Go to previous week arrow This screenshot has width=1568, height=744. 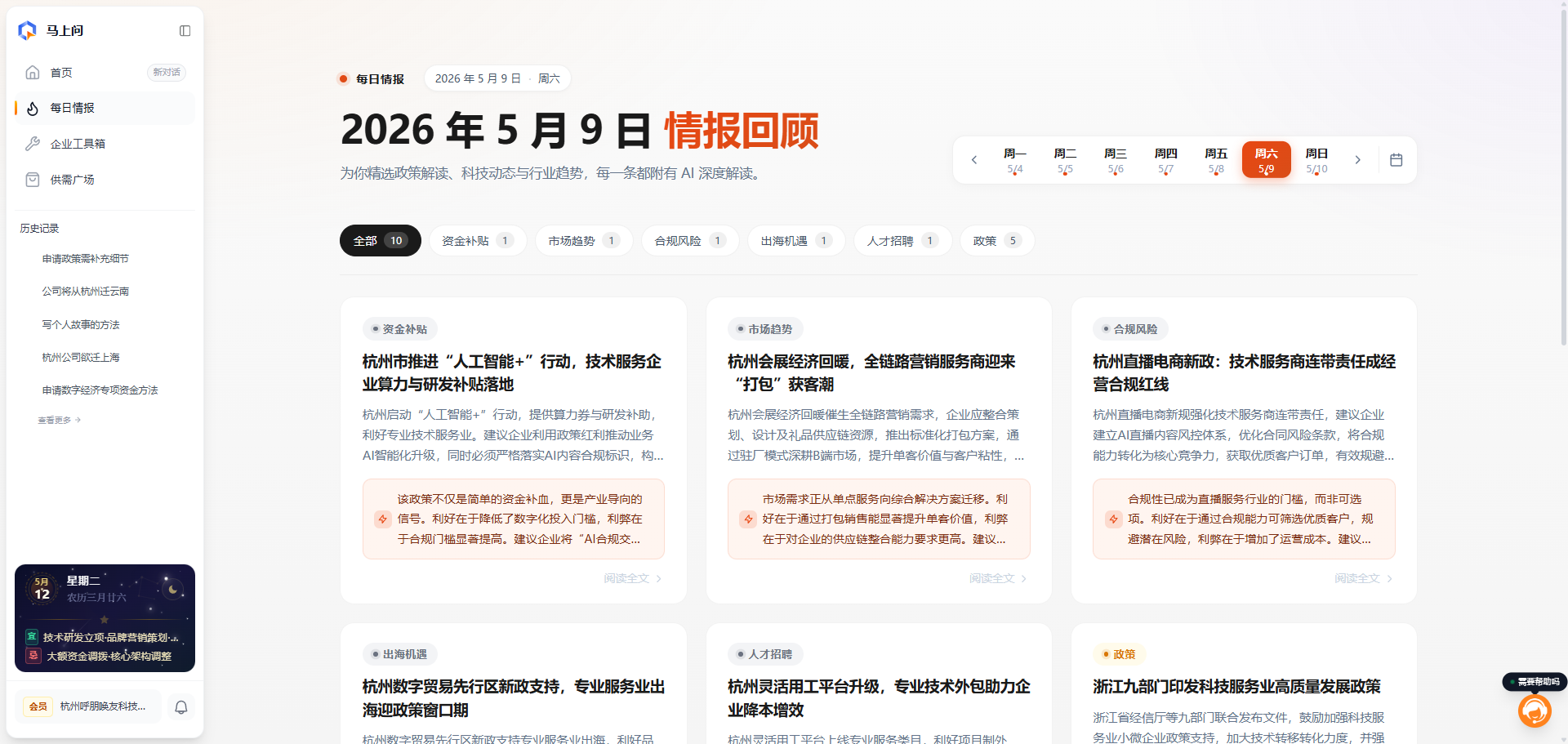click(x=974, y=160)
